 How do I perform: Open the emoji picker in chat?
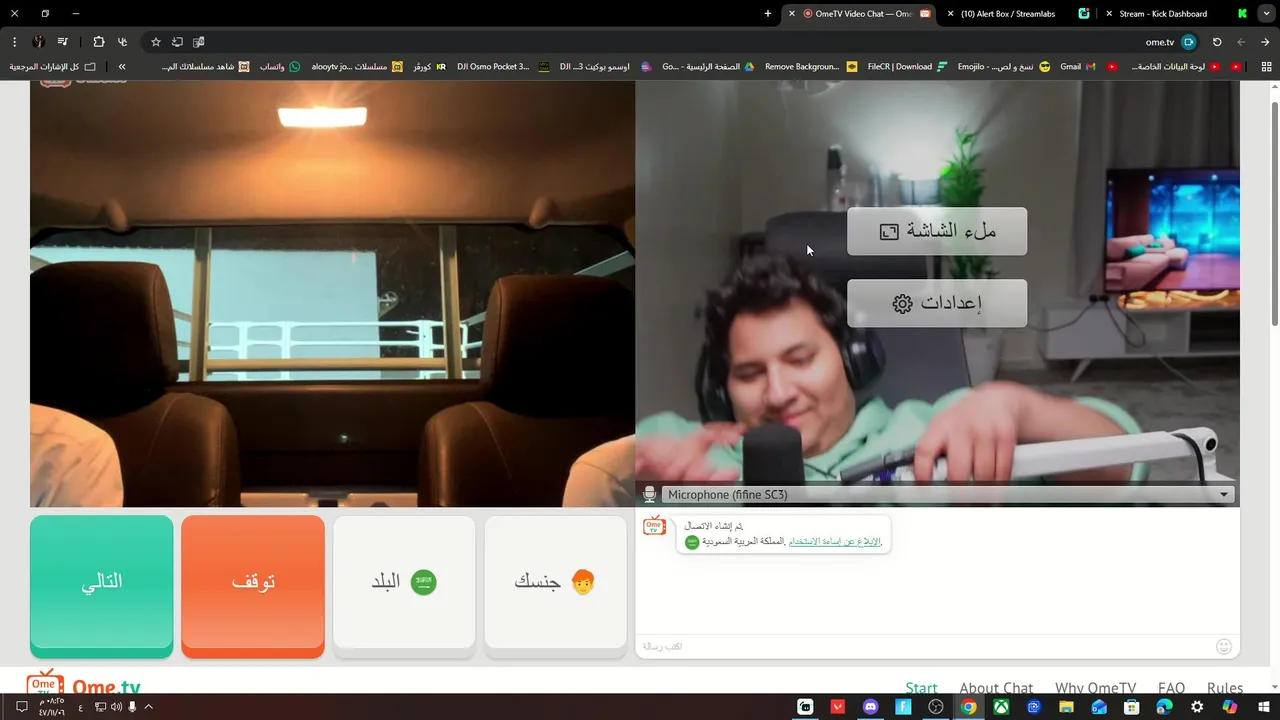click(x=1223, y=647)
